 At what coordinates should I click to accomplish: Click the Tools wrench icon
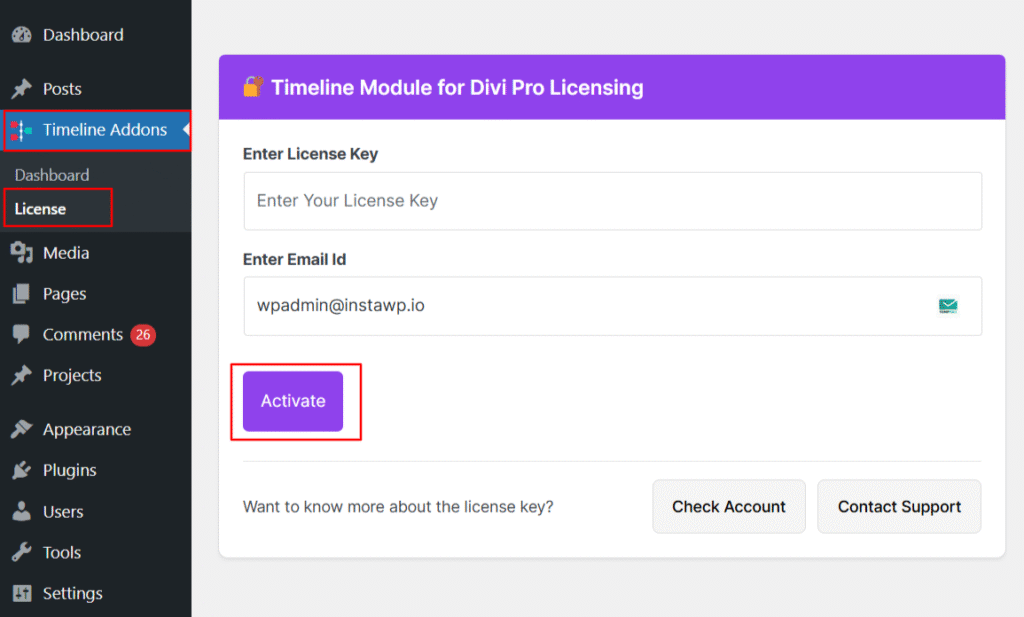click(20, 552)
